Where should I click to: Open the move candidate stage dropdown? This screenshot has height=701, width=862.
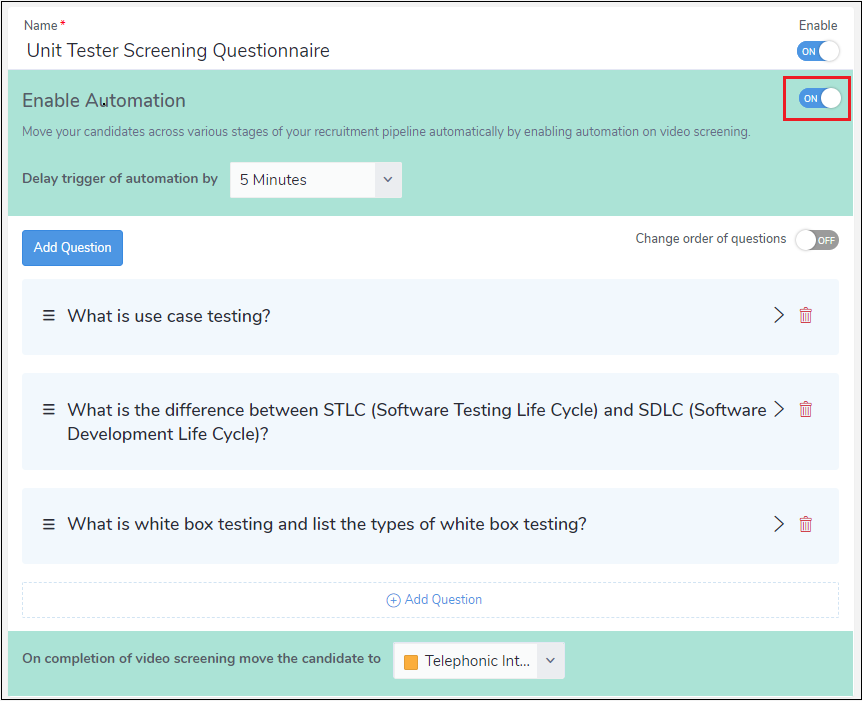coord(550,661)
